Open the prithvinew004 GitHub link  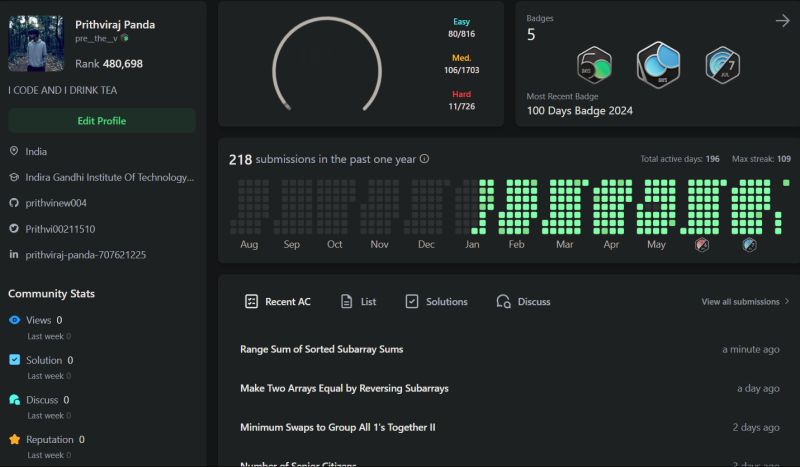click(56, 203)
